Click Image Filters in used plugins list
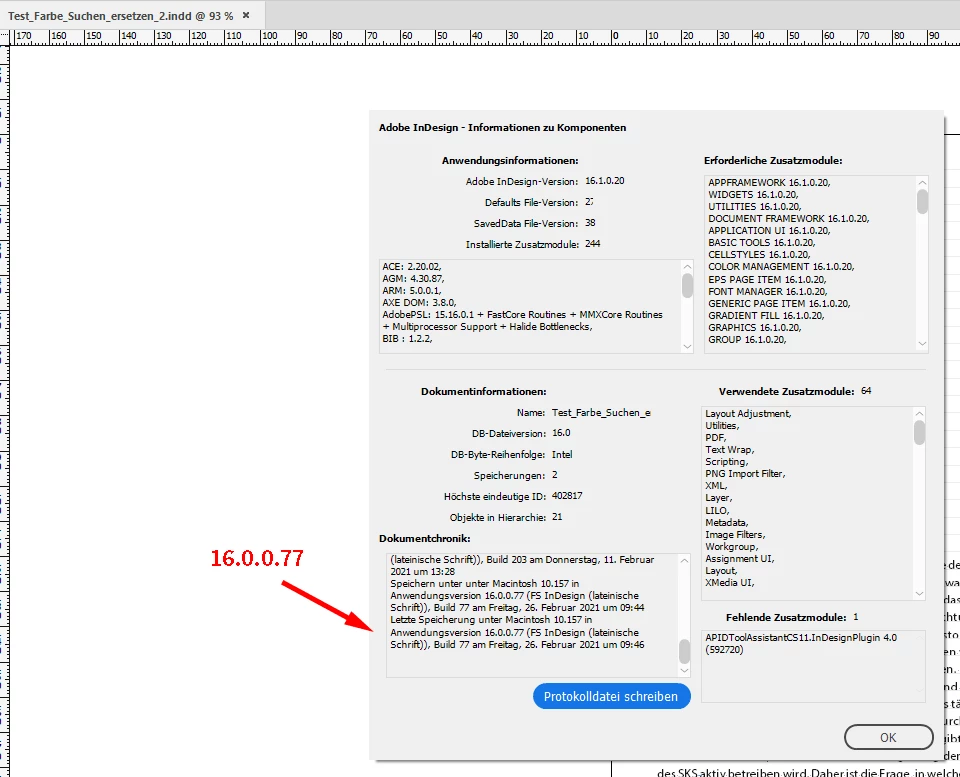 [735, 535]
